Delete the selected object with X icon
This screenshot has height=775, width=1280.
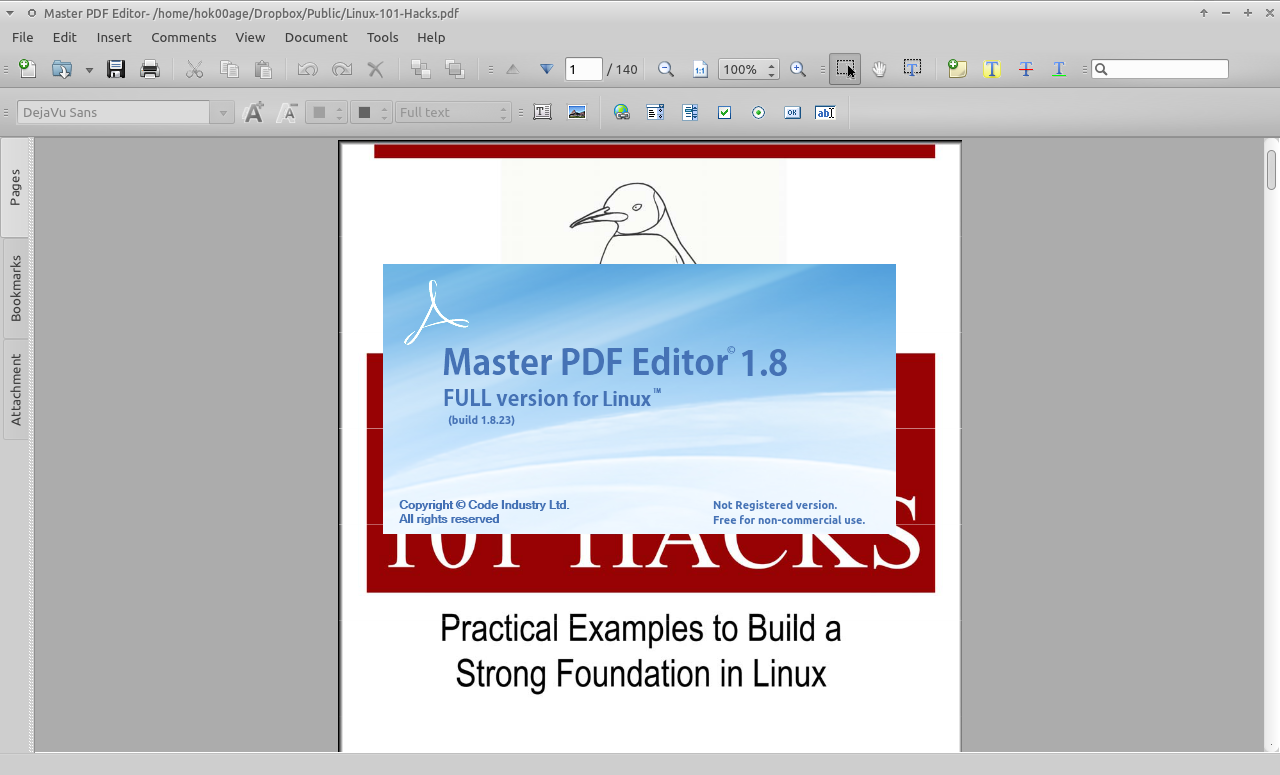[x=376, y=69]
